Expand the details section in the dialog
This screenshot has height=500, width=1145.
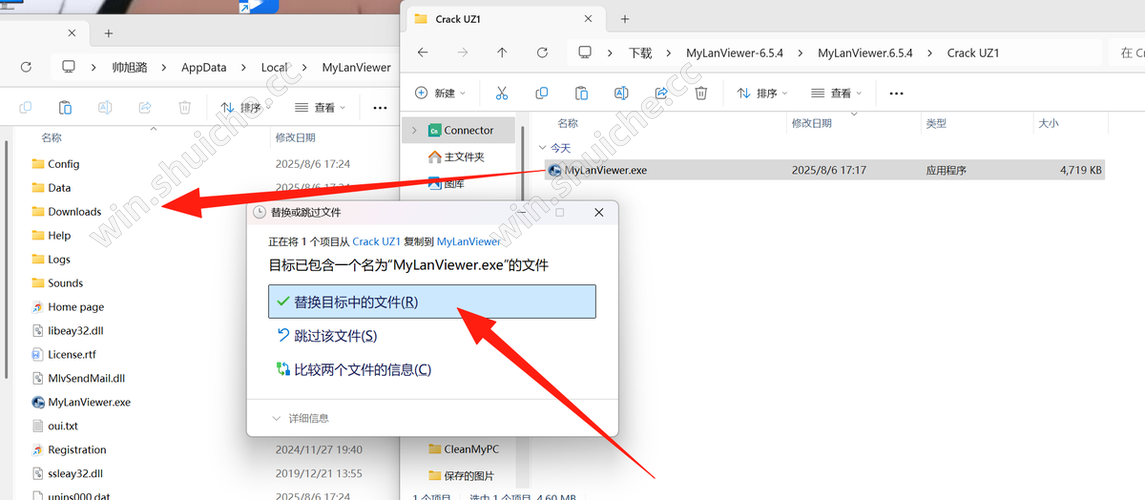pos(300,418)
